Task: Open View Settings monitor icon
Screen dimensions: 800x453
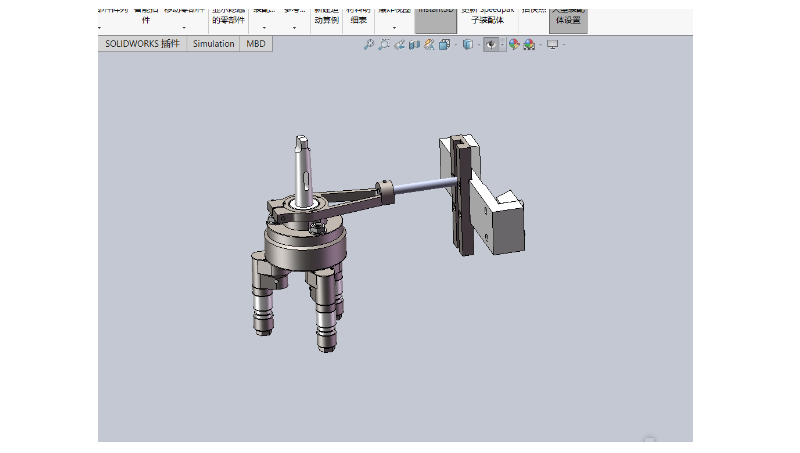Action: [553, 45]
